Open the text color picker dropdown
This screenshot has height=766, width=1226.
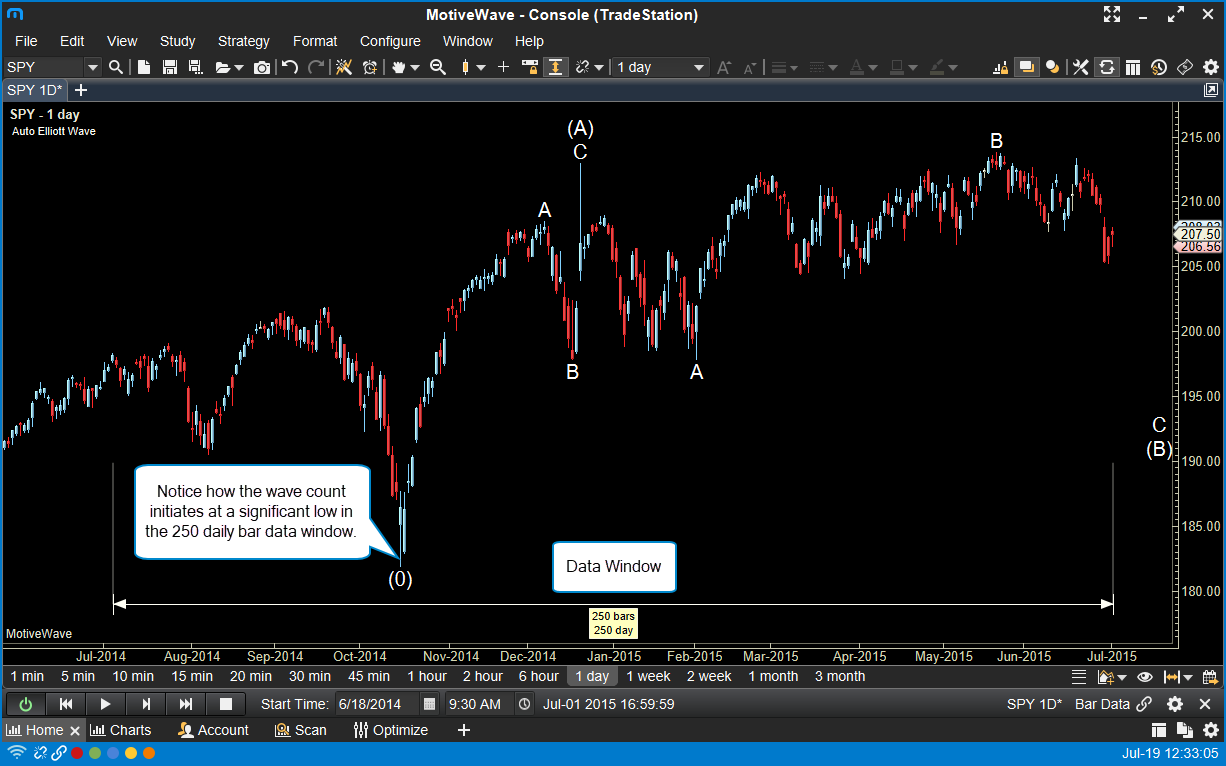click(873, 67)
